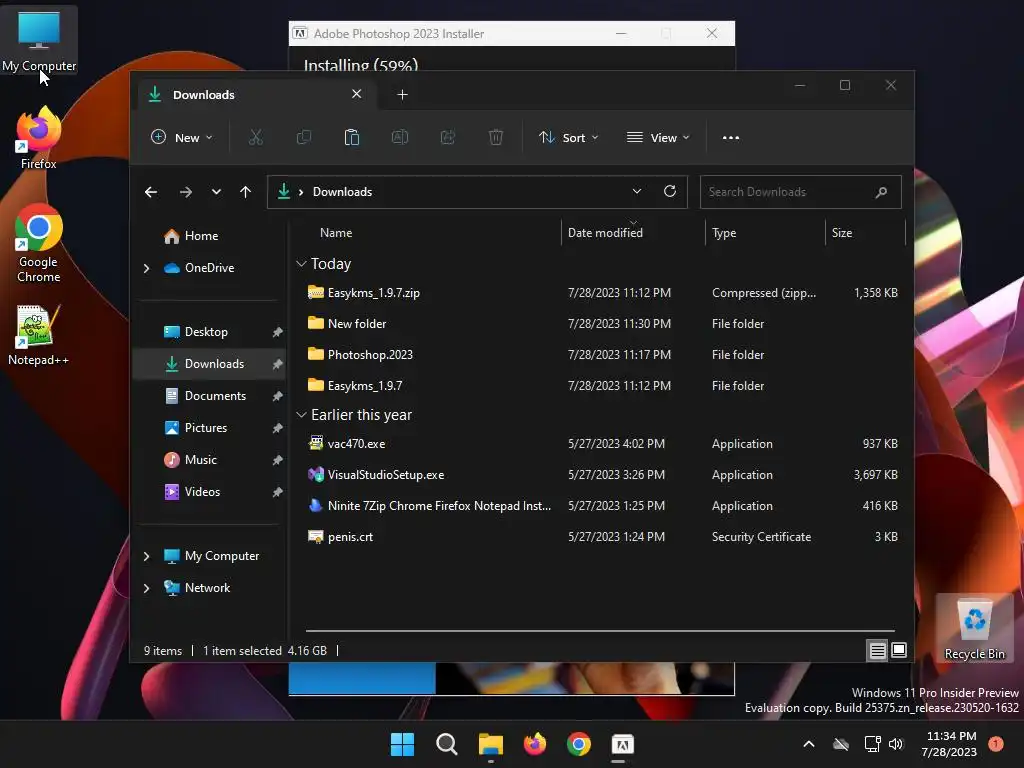Refresh the Downloads folder view

click(x=670, y=191)
